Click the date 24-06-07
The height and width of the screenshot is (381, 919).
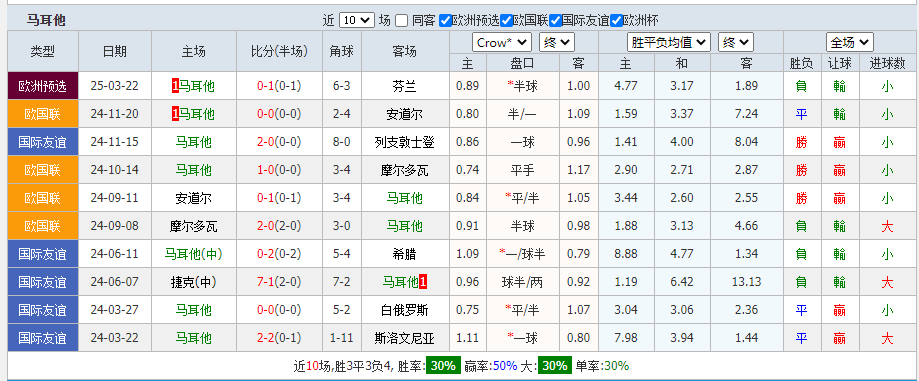point(115,282)
